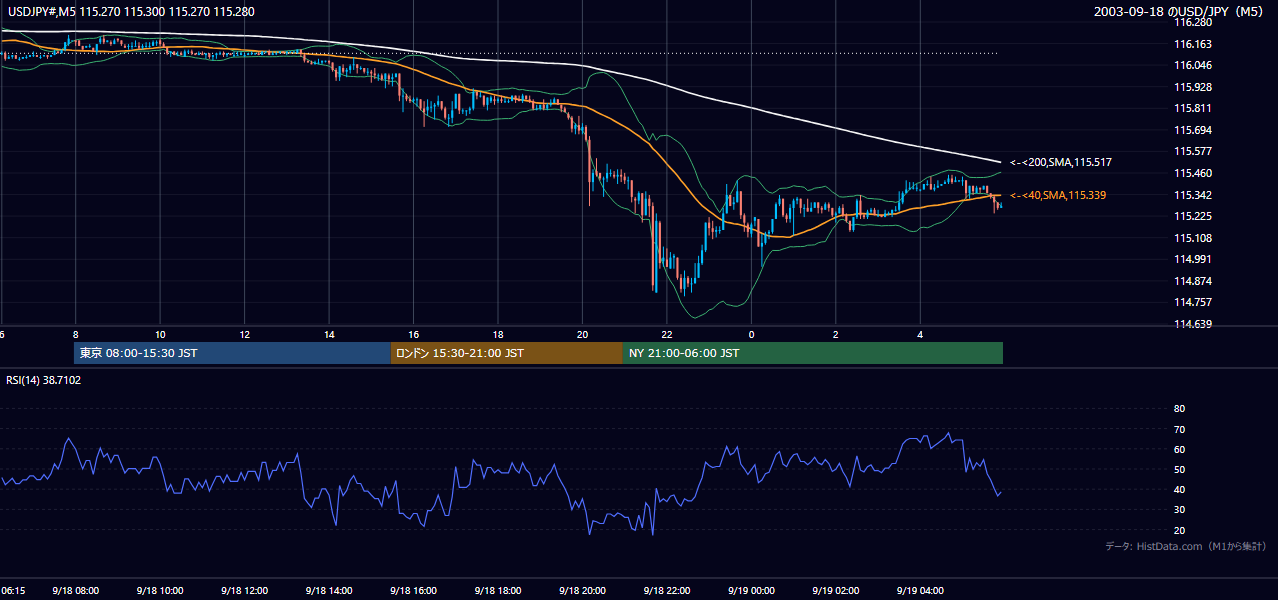
Task: Click hour label 22 under the price chart
Action: coord(667,335)
